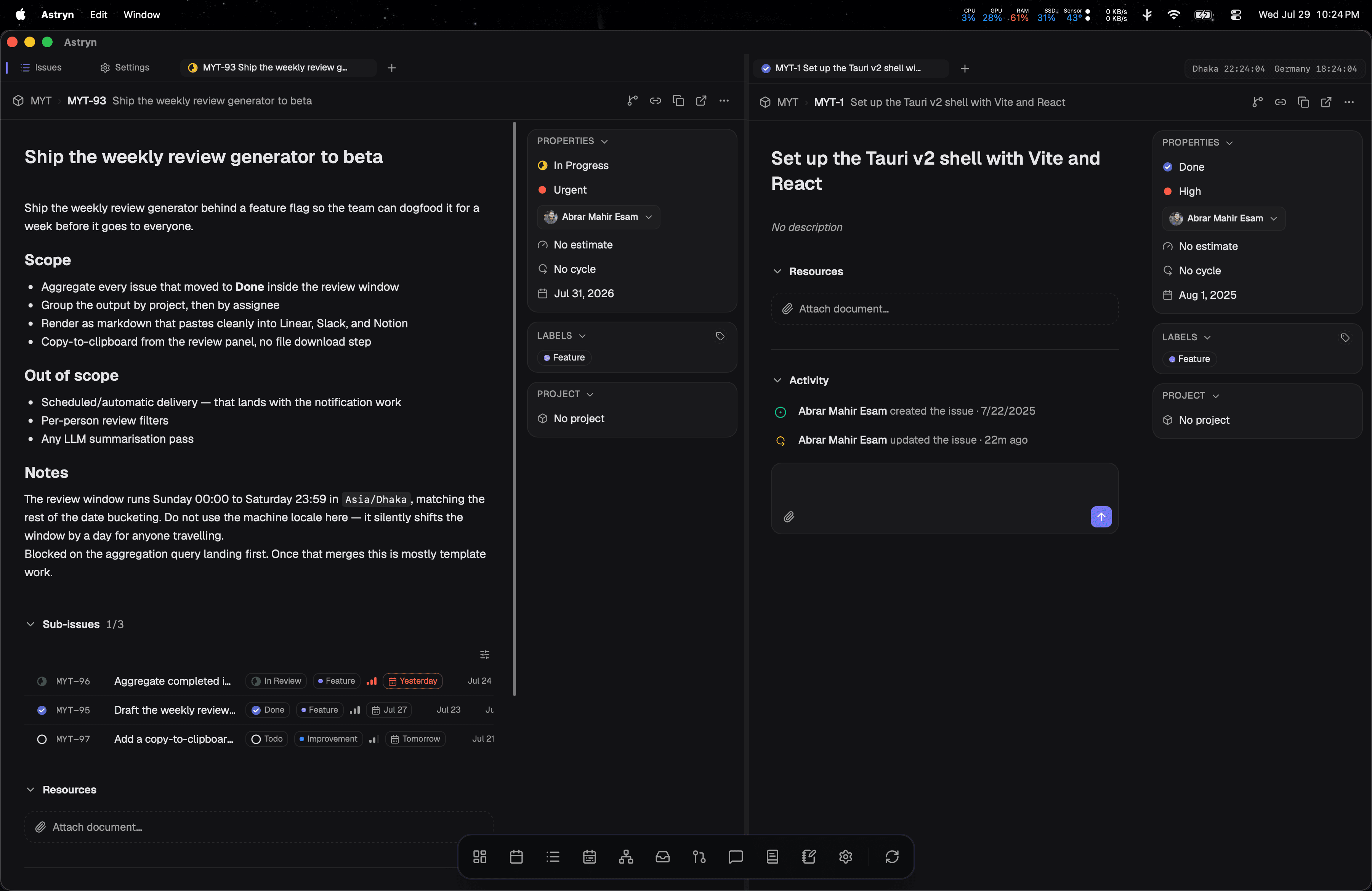1372x891 pixels.
Task: Click the paperclip icon in the comment box
Action: [x=789, y=517]
